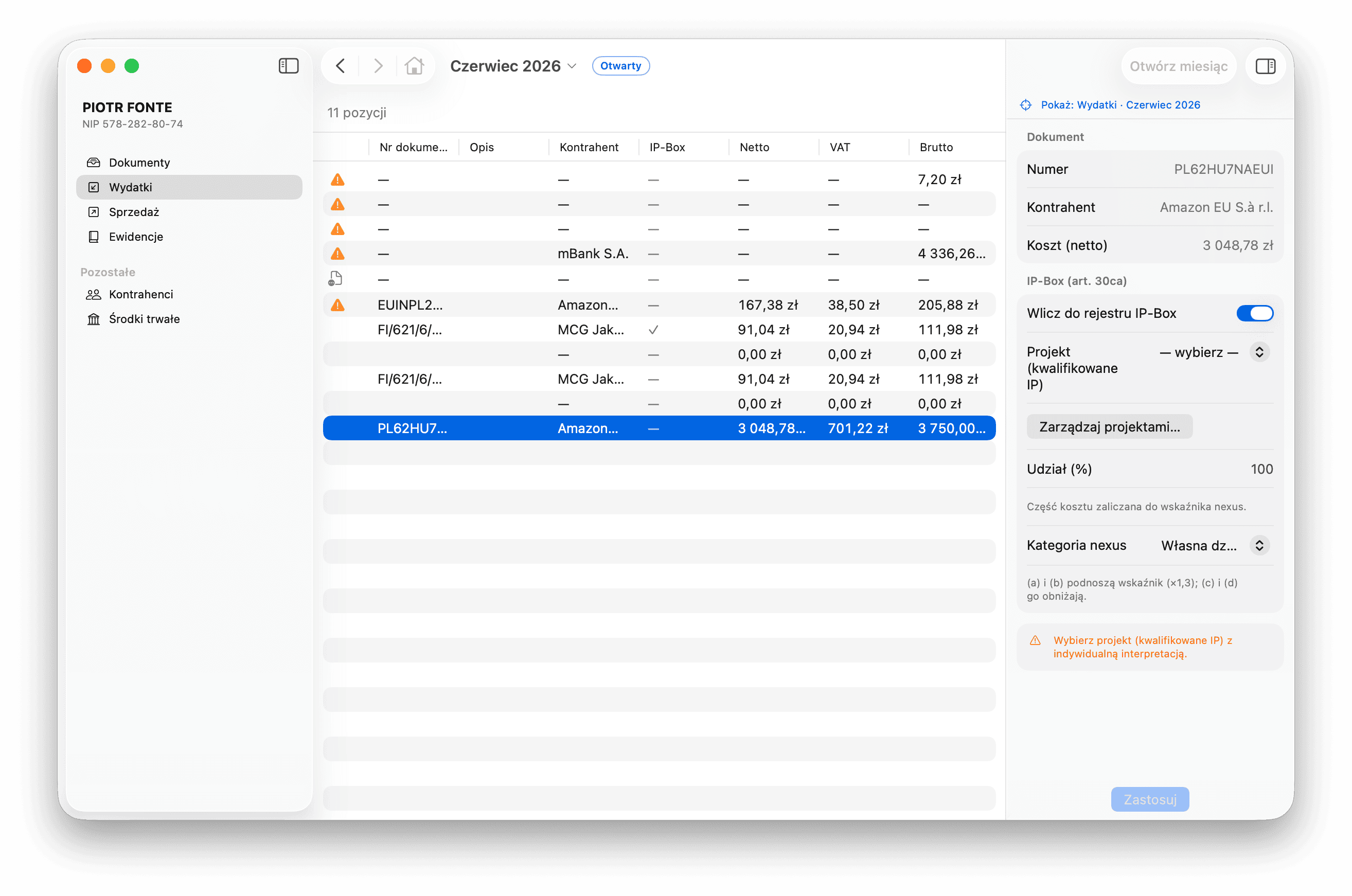Click the Dokumenty tray icon
This screenshot has width=1352, height=896.
click(x=93, y=163)
